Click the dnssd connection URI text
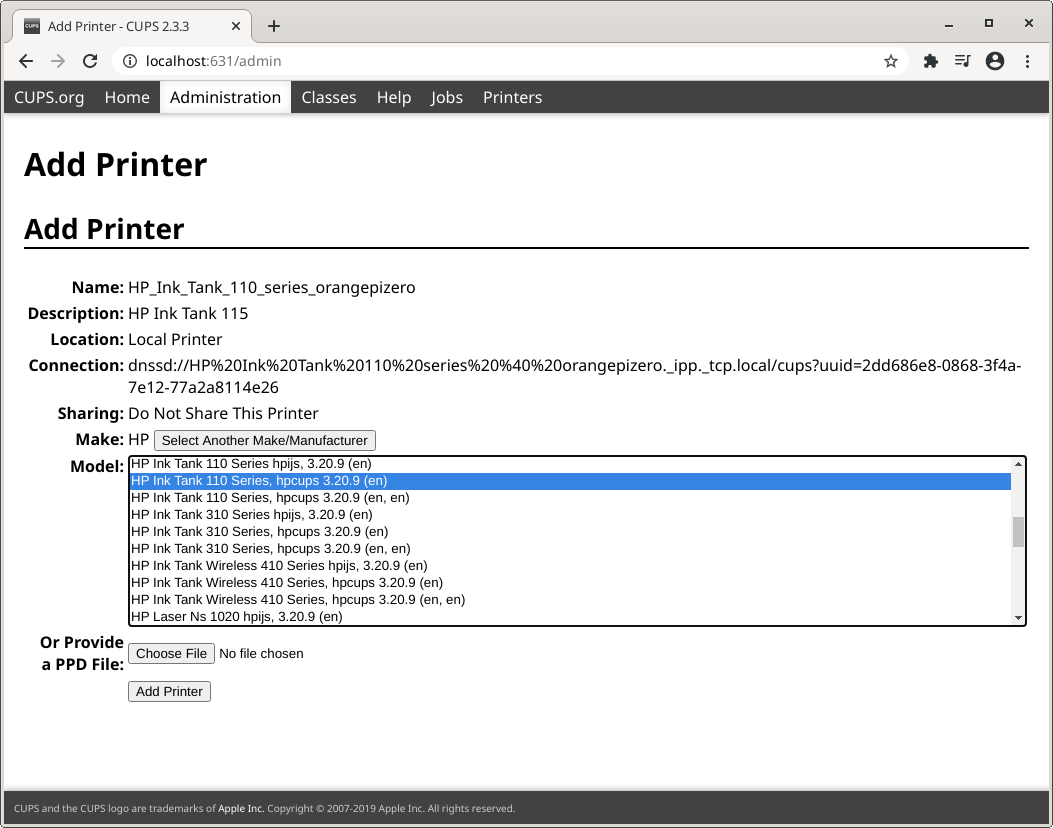This screenshot has width=1053, height=828. click(x=575, y=376)
